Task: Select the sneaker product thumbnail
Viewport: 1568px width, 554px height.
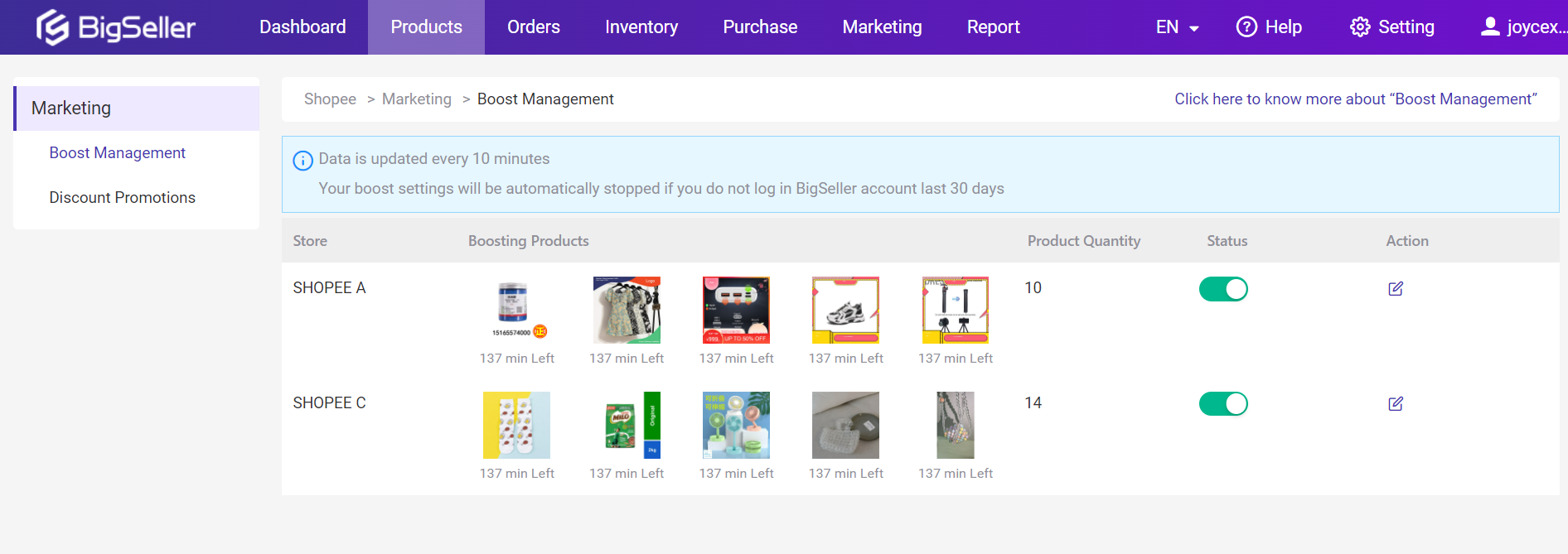Action: tap(845, 310)
